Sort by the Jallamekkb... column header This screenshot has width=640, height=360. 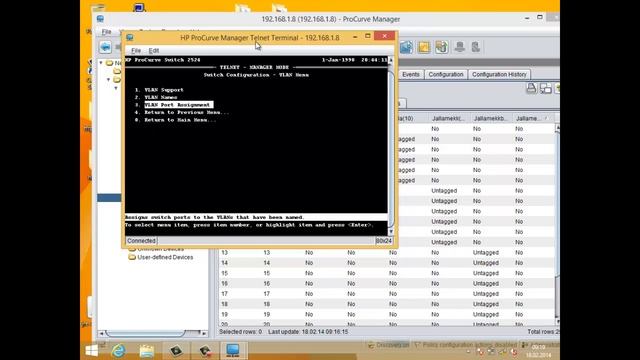point(490,118)
